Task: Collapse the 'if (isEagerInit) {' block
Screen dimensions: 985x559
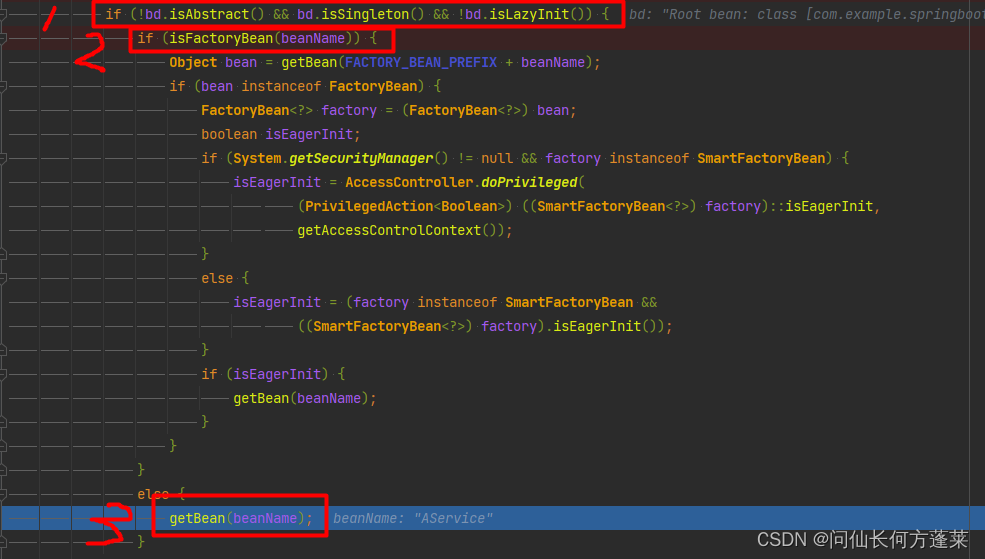Action: (x=3, y=374)
